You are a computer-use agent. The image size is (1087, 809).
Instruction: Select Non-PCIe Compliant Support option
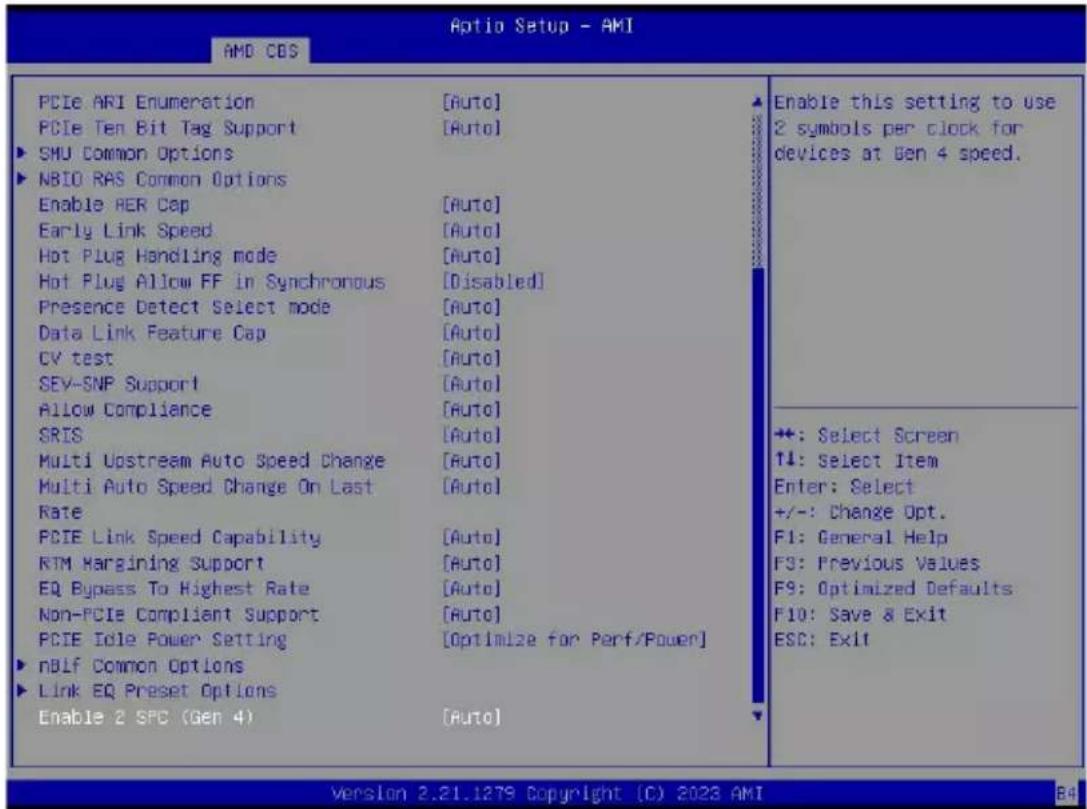[179, 614]
